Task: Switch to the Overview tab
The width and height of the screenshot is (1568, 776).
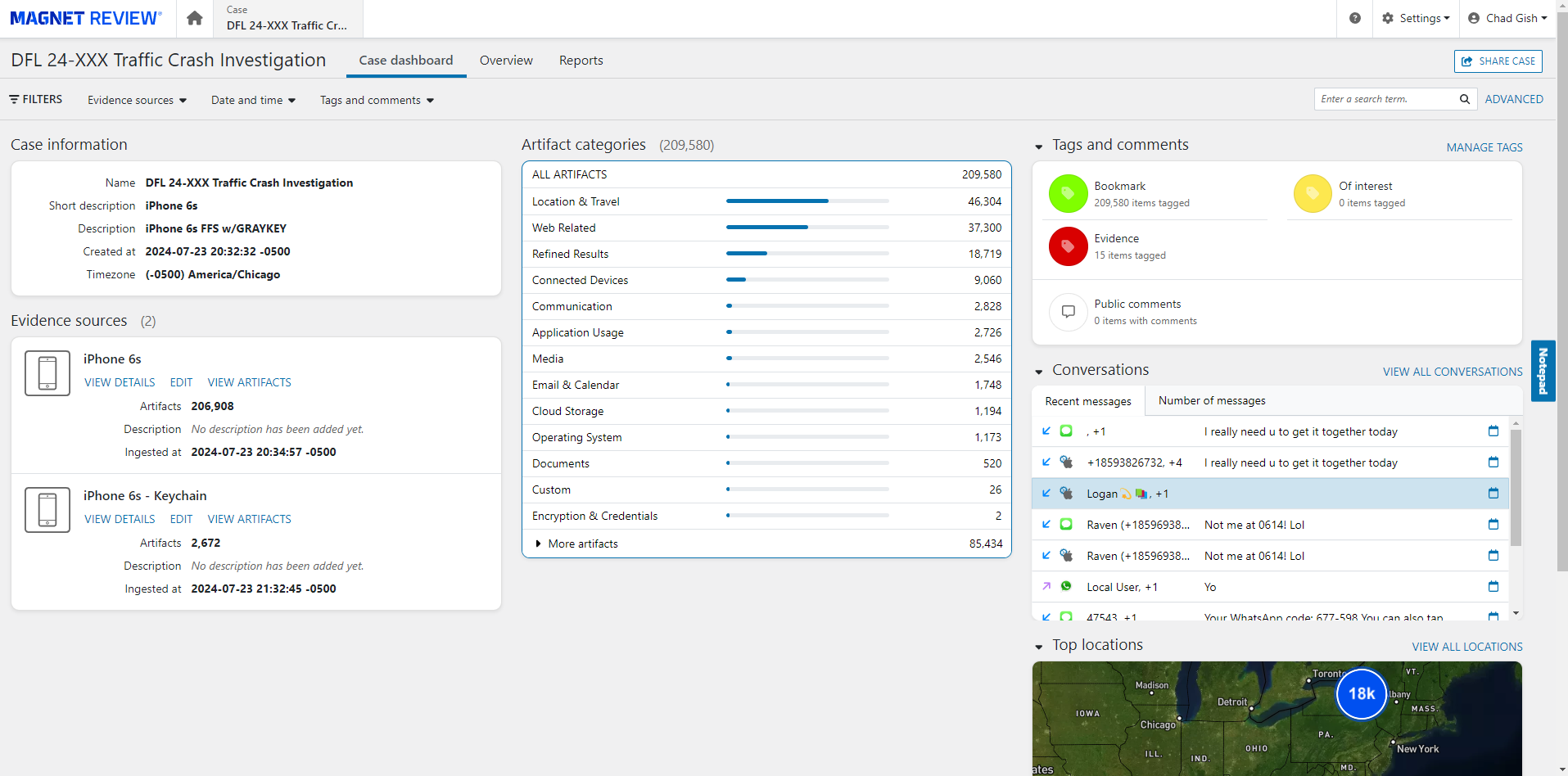Action: tap(505, 61)
